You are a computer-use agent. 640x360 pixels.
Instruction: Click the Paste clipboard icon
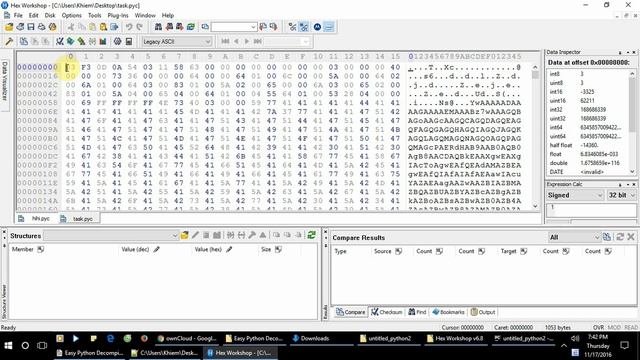click(93, 27)
